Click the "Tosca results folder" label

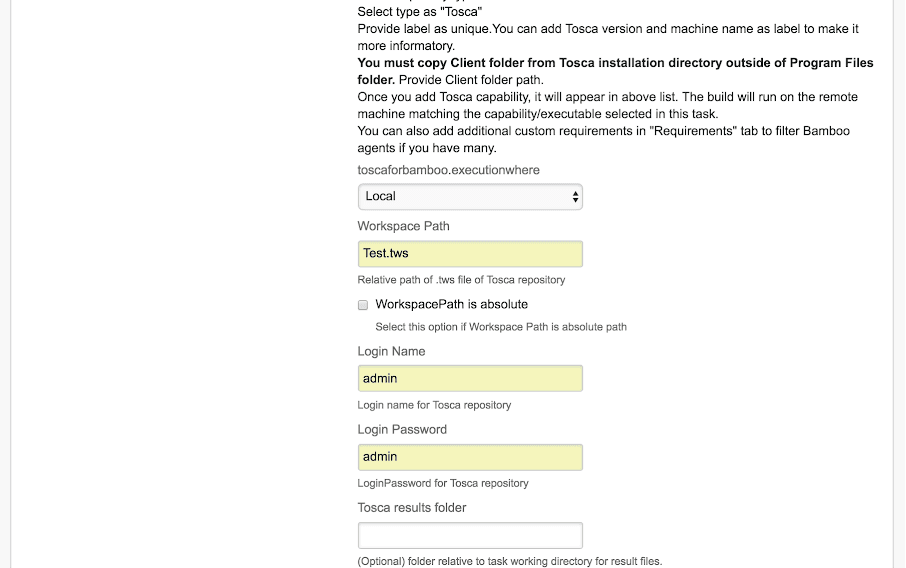412,507
